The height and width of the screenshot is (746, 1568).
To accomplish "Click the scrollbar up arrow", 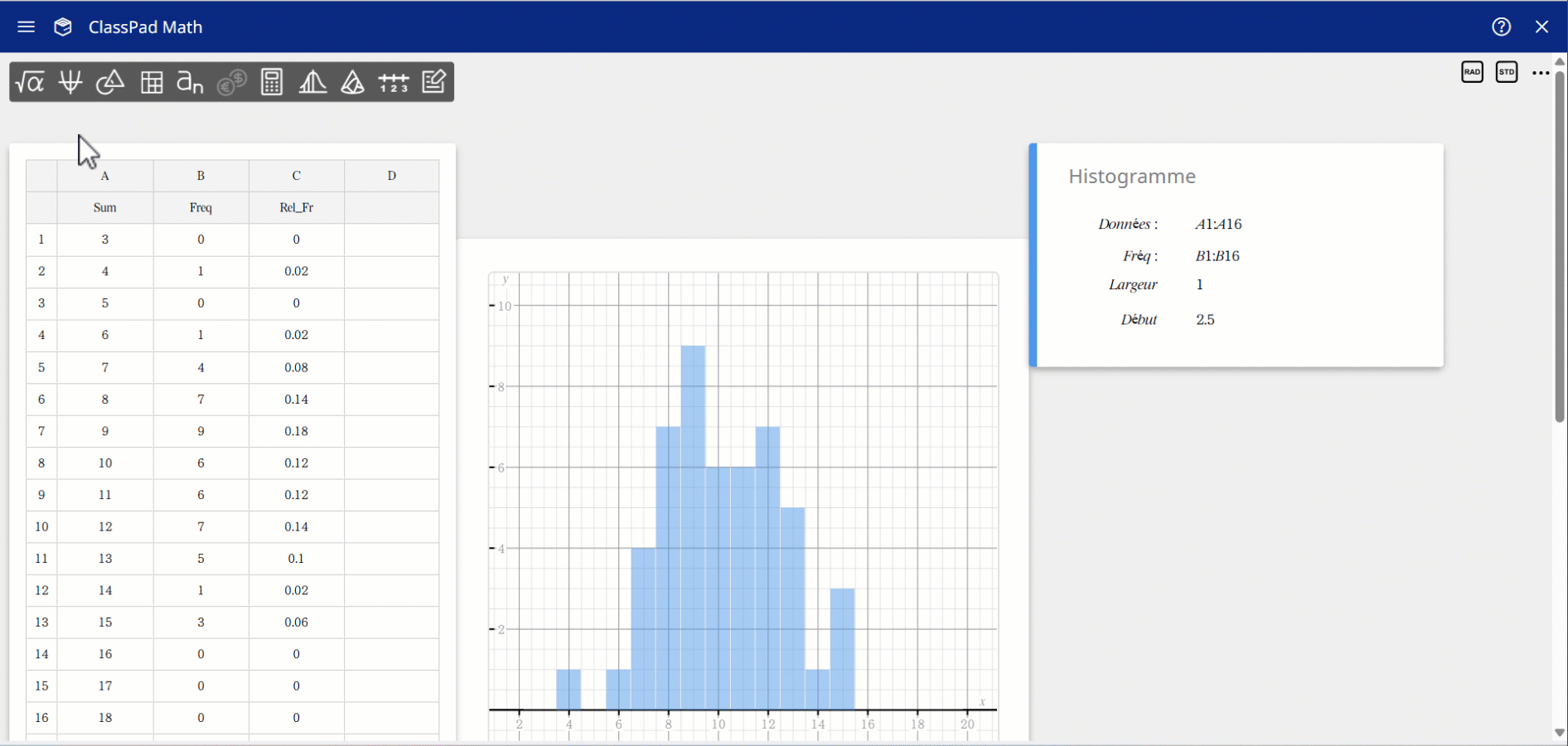I will pyautogui.click(x=1560, y=61).
